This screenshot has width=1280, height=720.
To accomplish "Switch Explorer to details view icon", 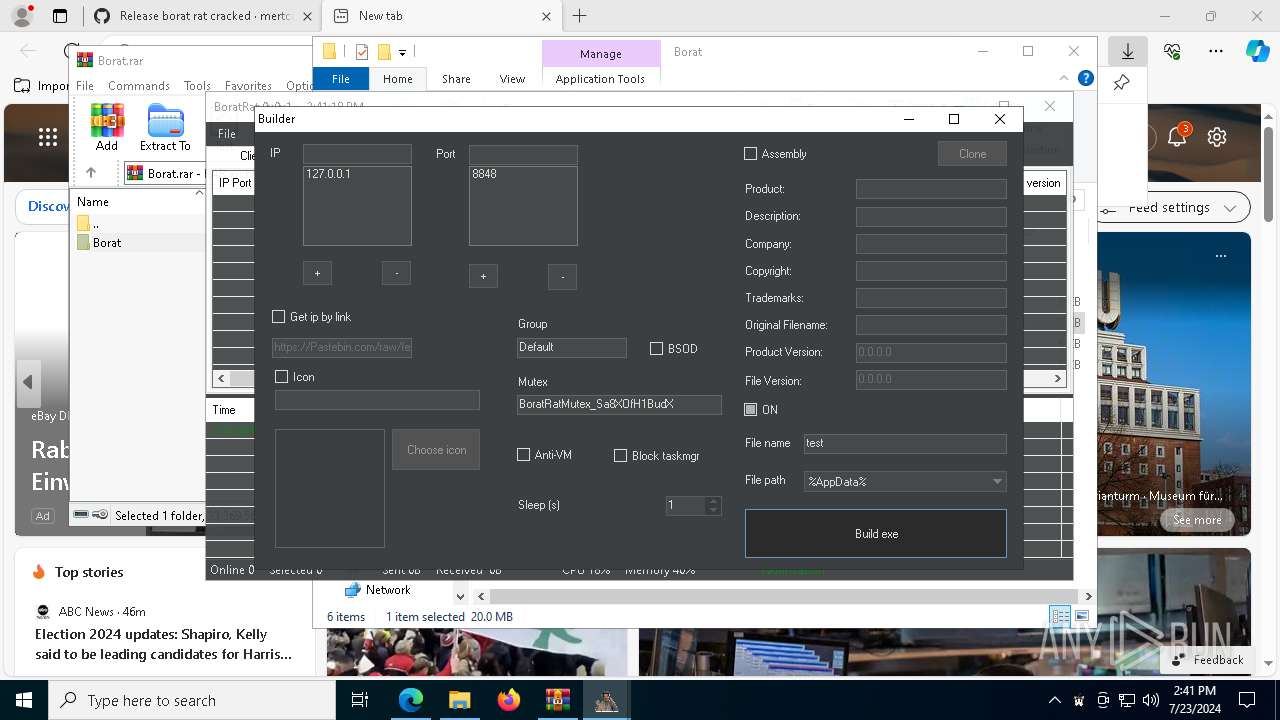I will tap(1060, 616).
